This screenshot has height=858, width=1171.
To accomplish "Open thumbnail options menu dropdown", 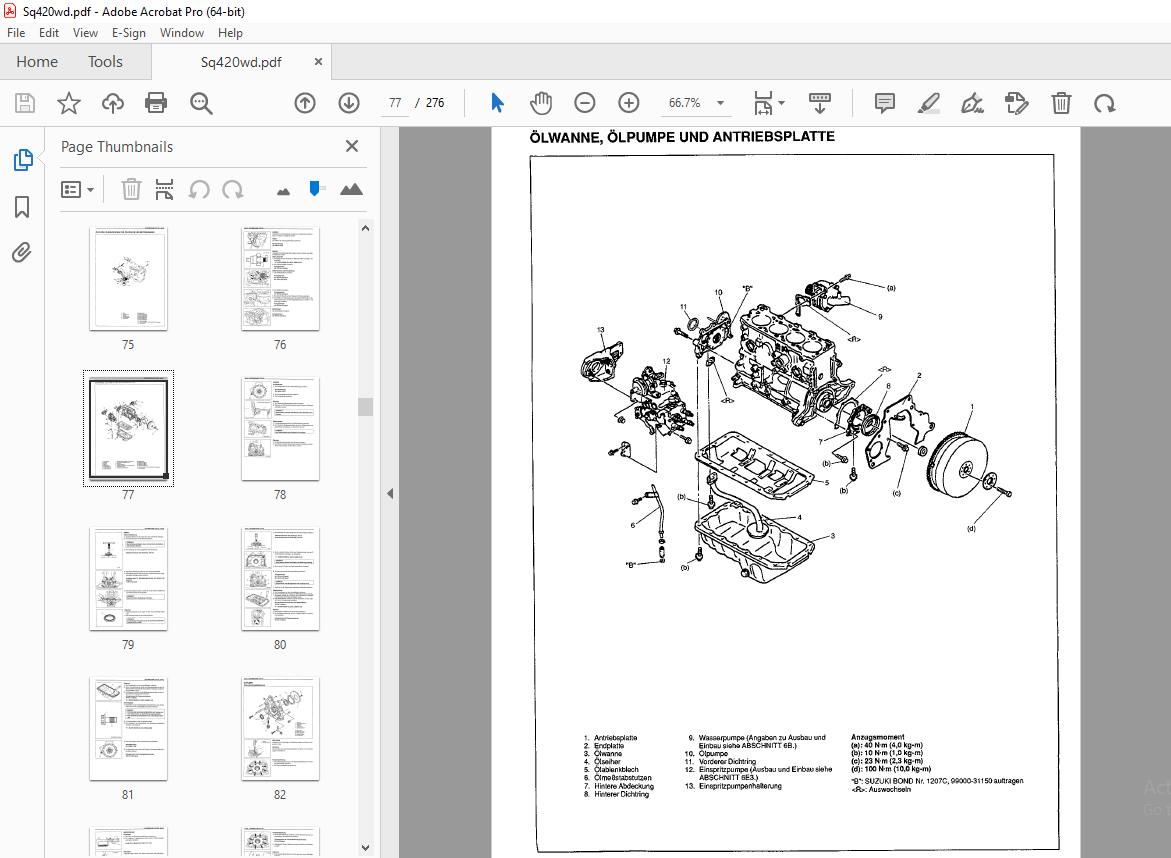I will tap(77, 190).
